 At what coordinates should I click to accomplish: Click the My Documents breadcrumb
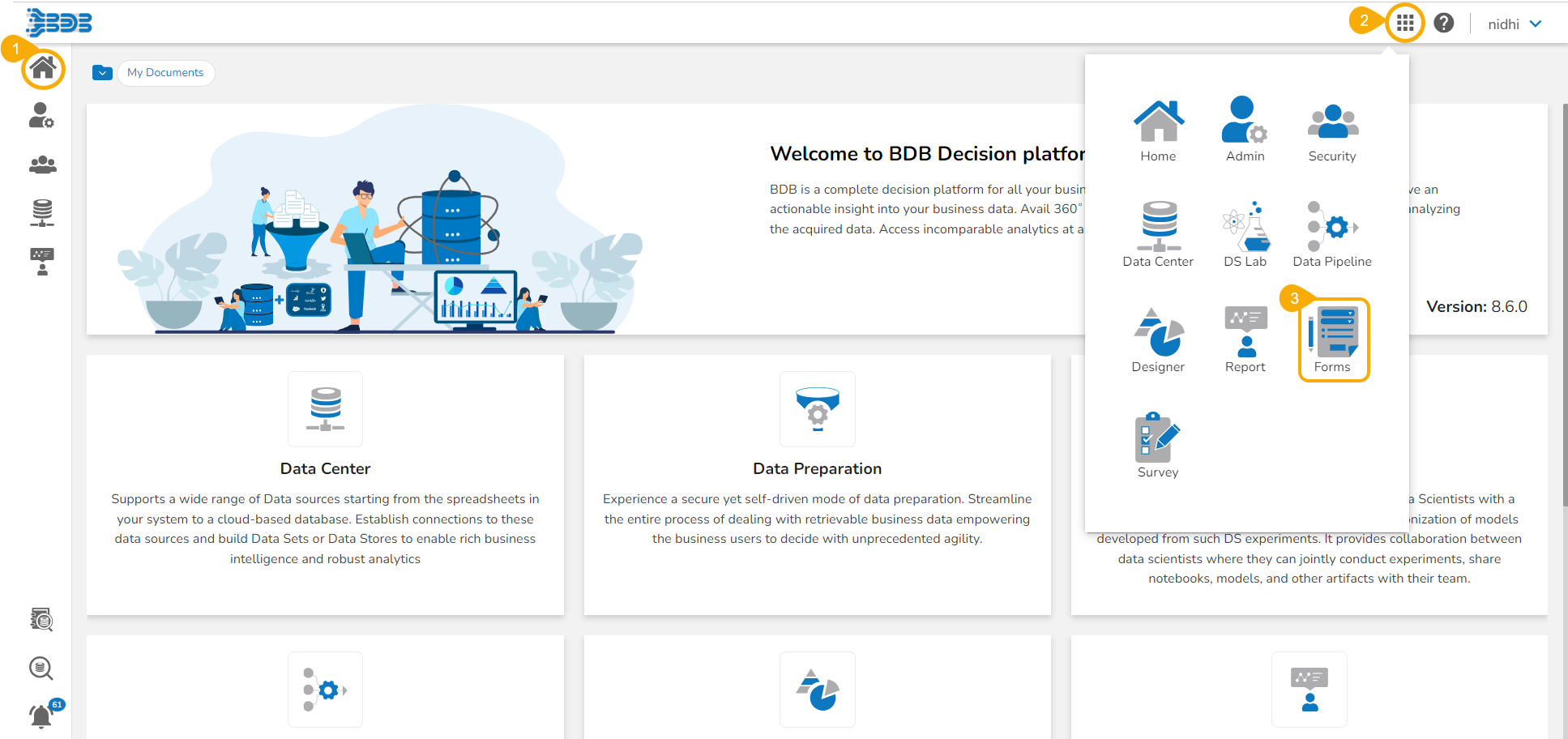[165, 73]
